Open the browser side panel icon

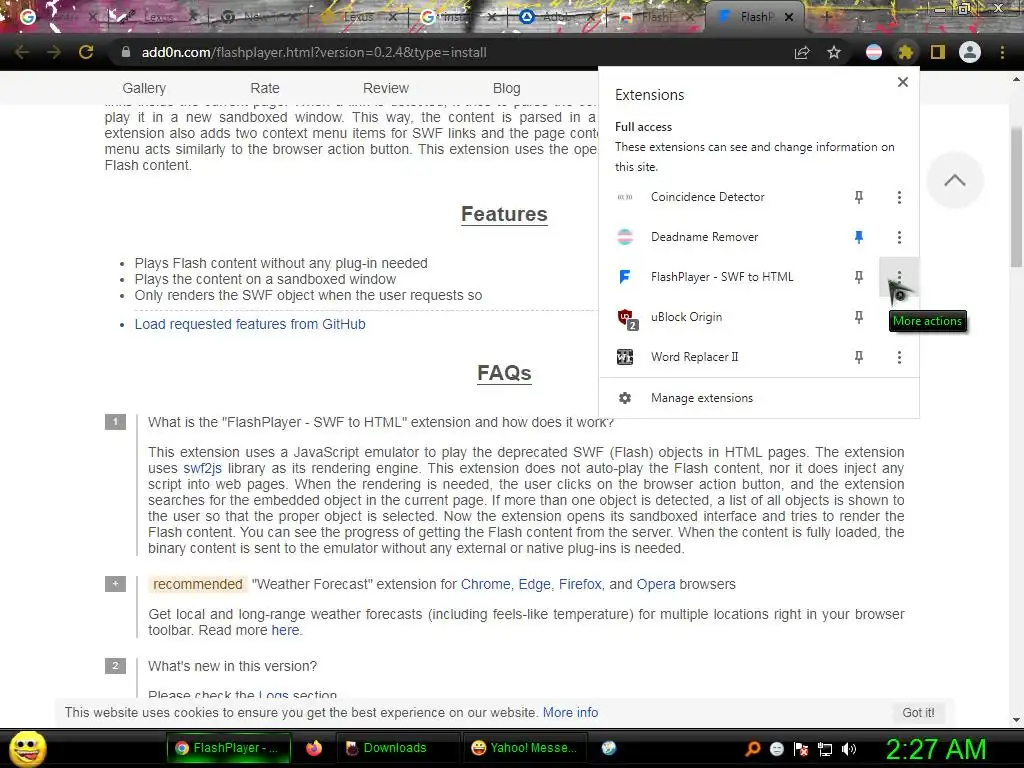click(x=938, y=52)
